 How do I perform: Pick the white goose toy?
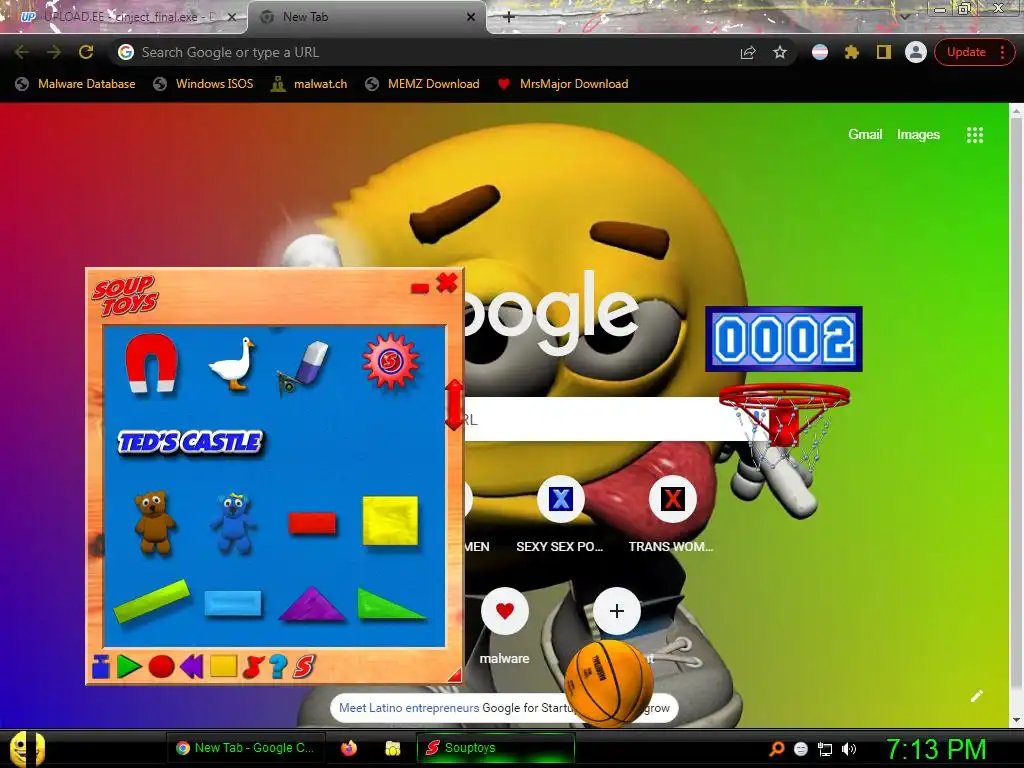click(x=232, y=364)
